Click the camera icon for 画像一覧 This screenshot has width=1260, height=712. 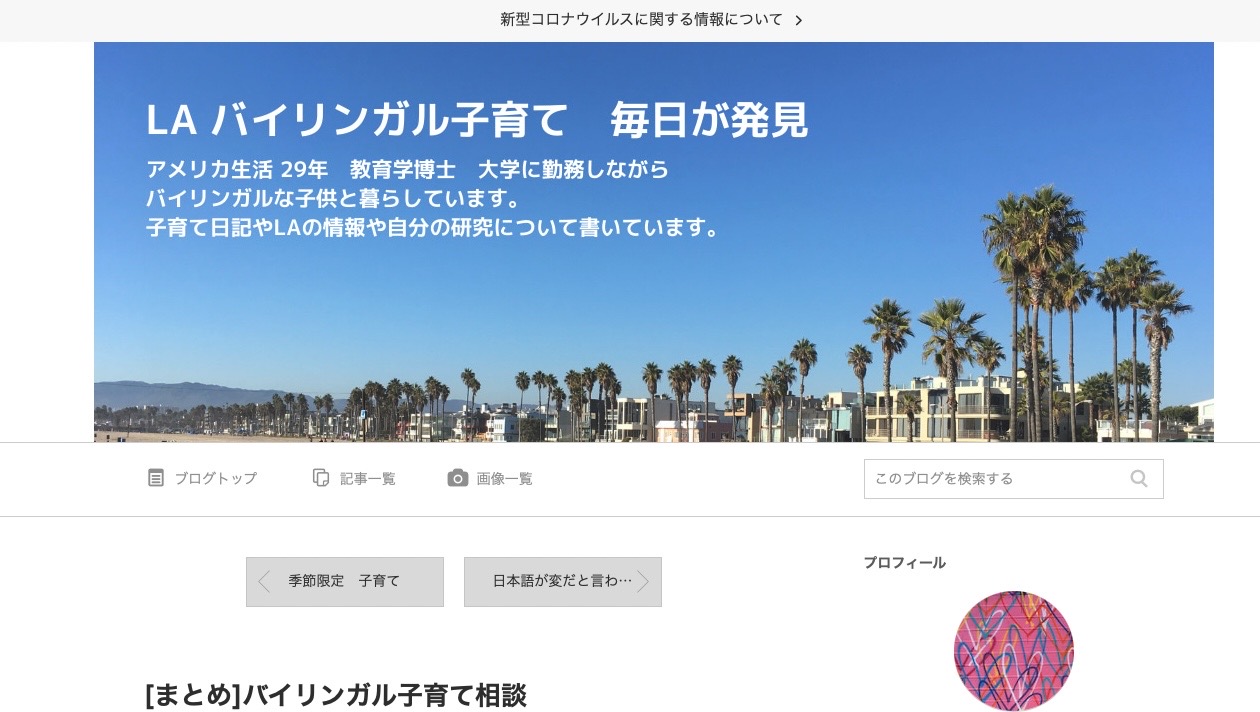tap(458, 478)
